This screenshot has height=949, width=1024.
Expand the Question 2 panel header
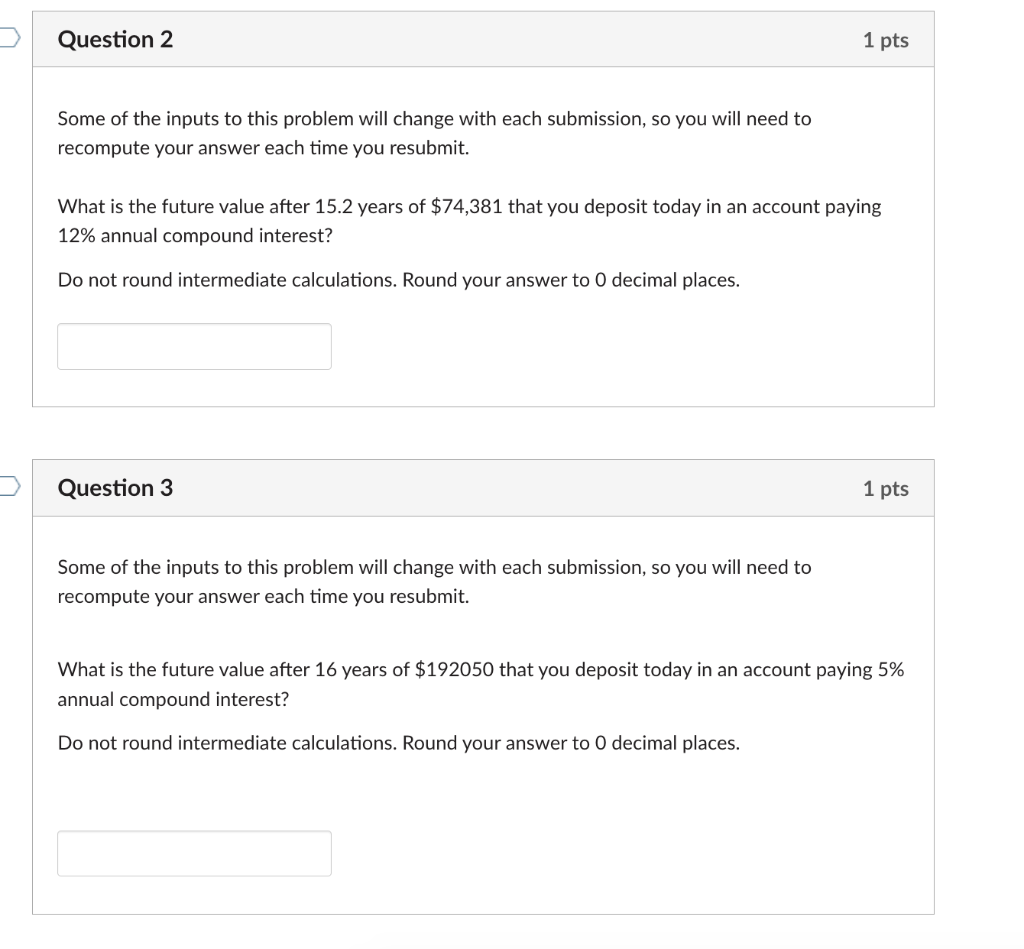[484, 39]
